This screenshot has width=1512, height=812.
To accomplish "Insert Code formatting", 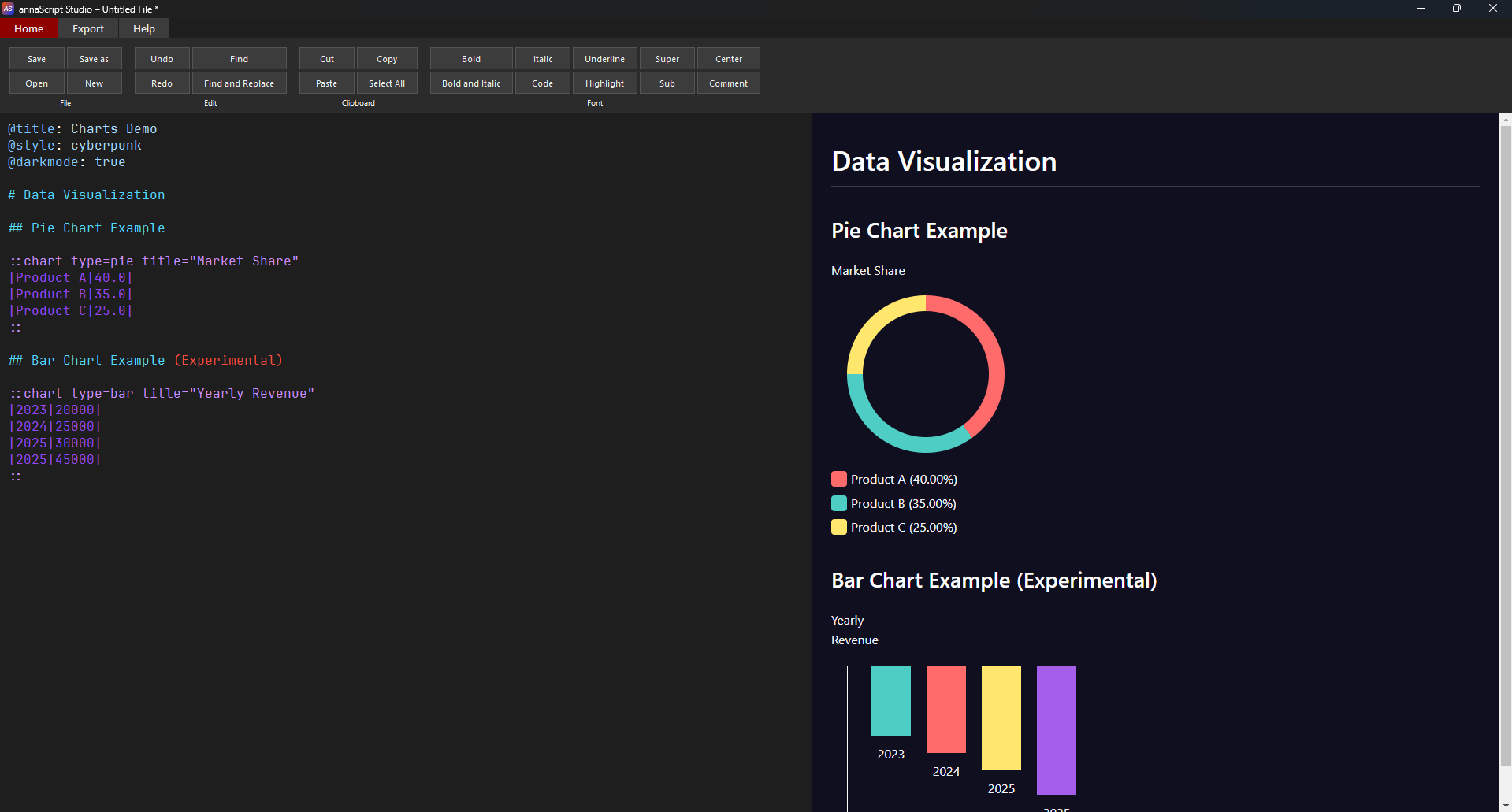I will tap(543, 83).
